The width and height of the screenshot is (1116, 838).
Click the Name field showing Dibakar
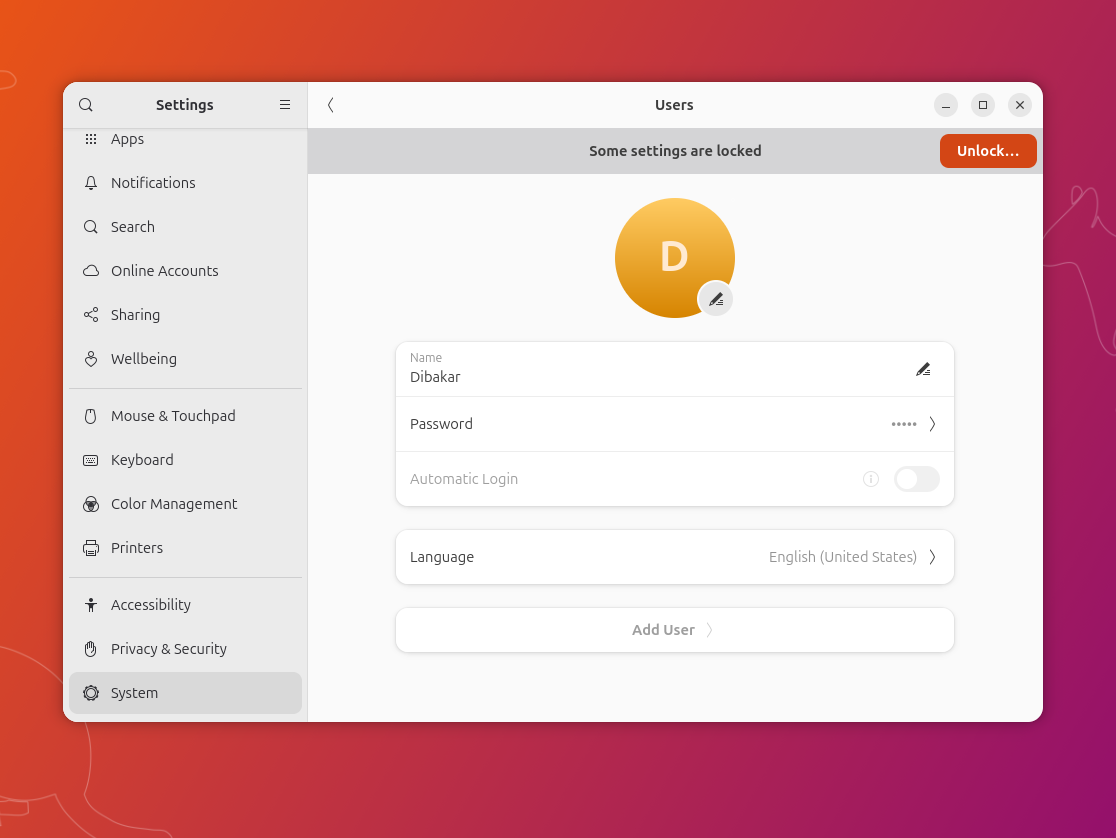(675, 370)
